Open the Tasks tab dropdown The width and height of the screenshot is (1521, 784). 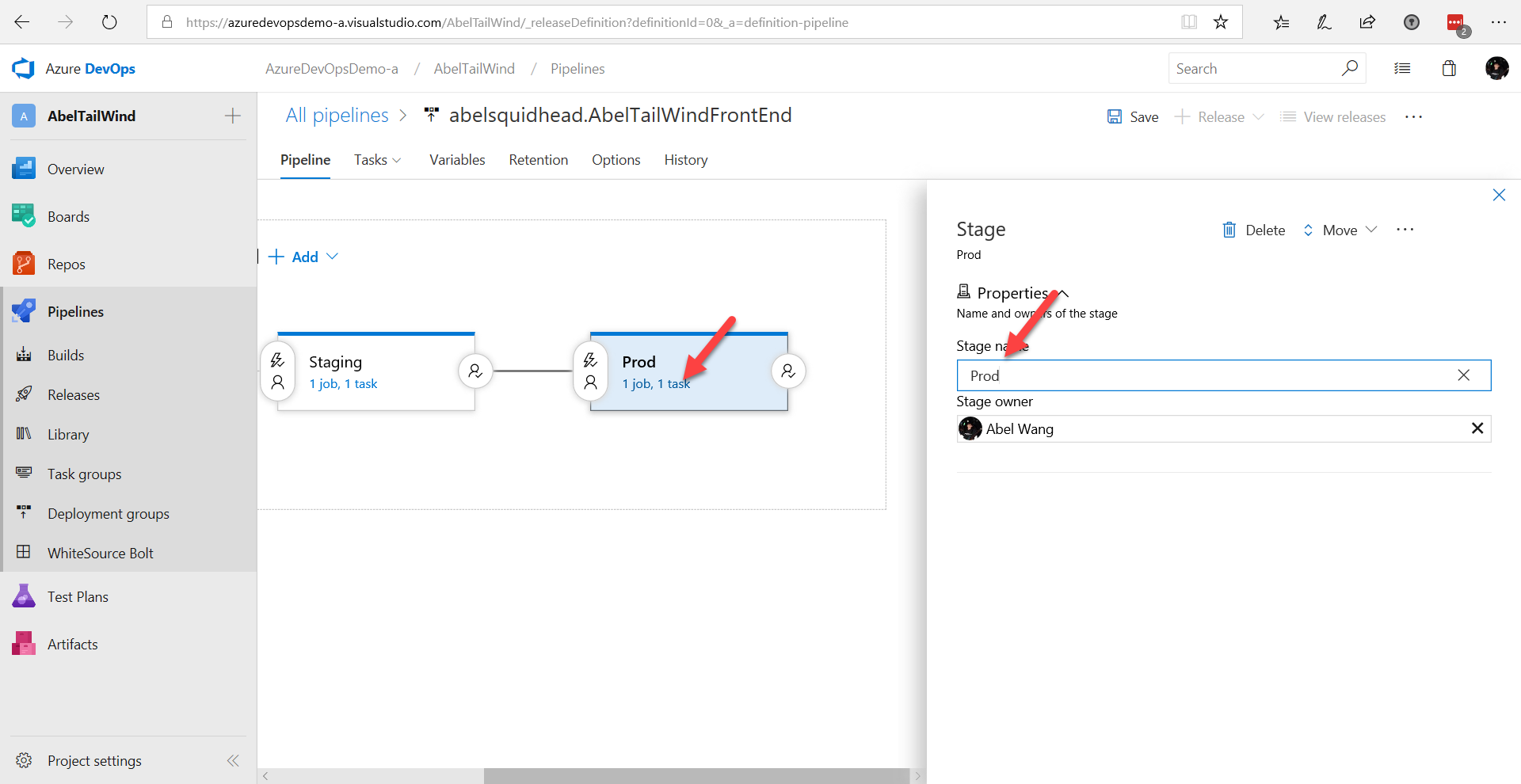point(378,160)
